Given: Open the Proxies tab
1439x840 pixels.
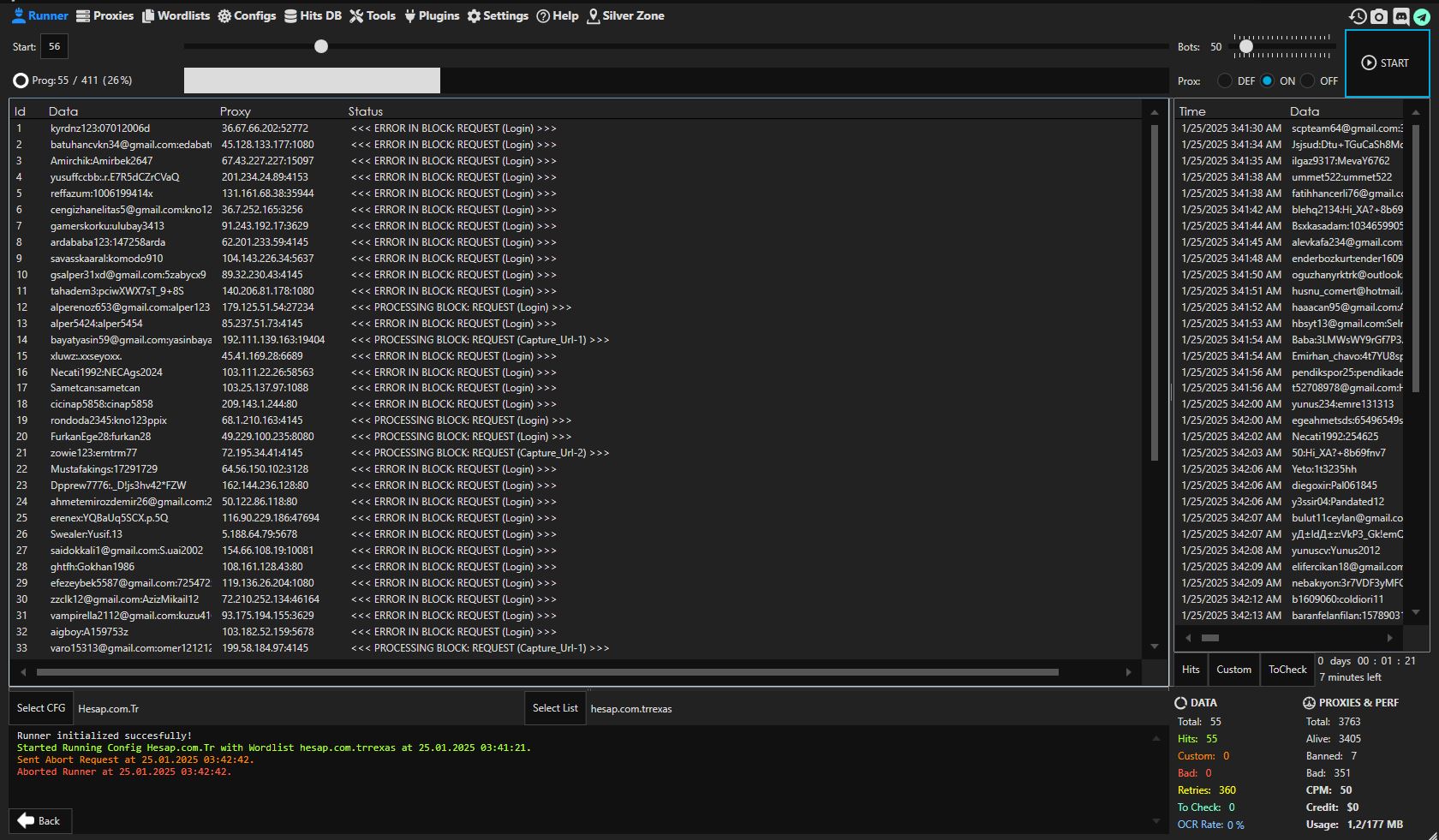Looking at the screenshot, I should (x=104, y=15).
